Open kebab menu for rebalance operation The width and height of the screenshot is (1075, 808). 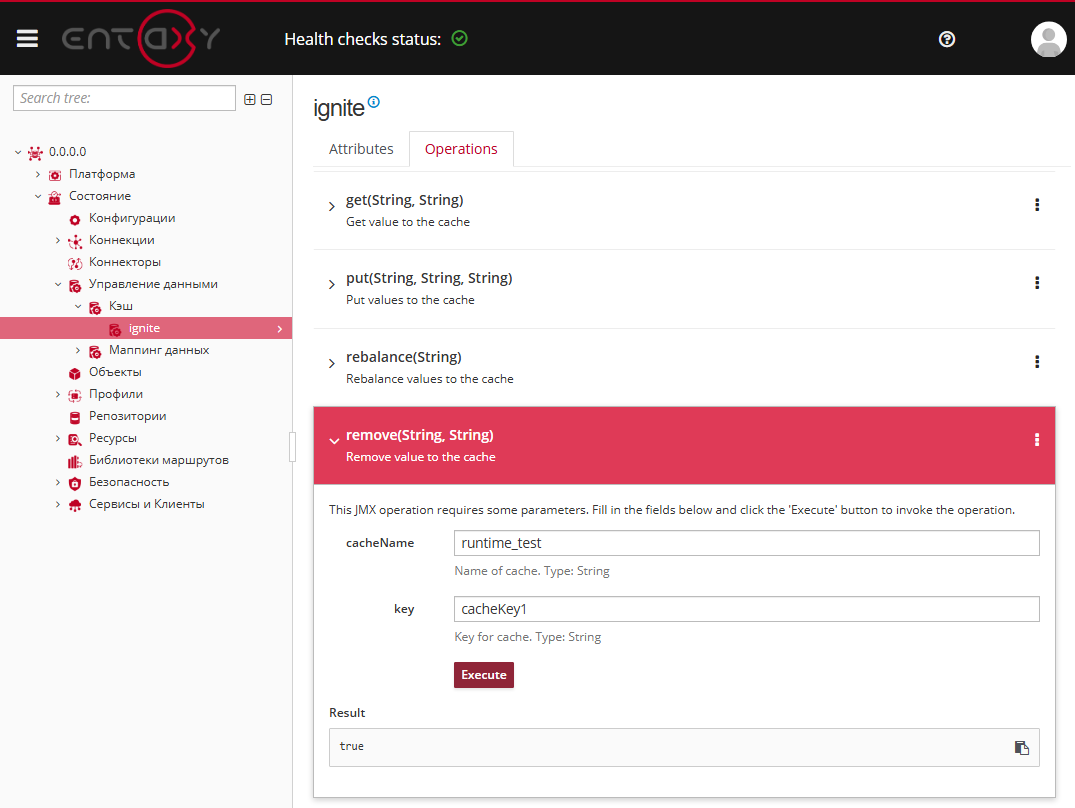[1037, 362]
